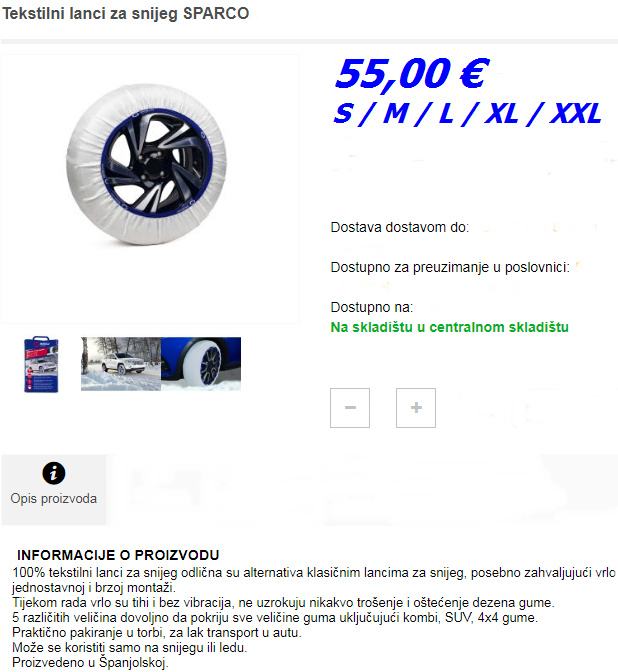The height and width of the screenshot is (672, 618).
Task: Decrease quantity with the minus button
Action: click(x=350, y=408)
